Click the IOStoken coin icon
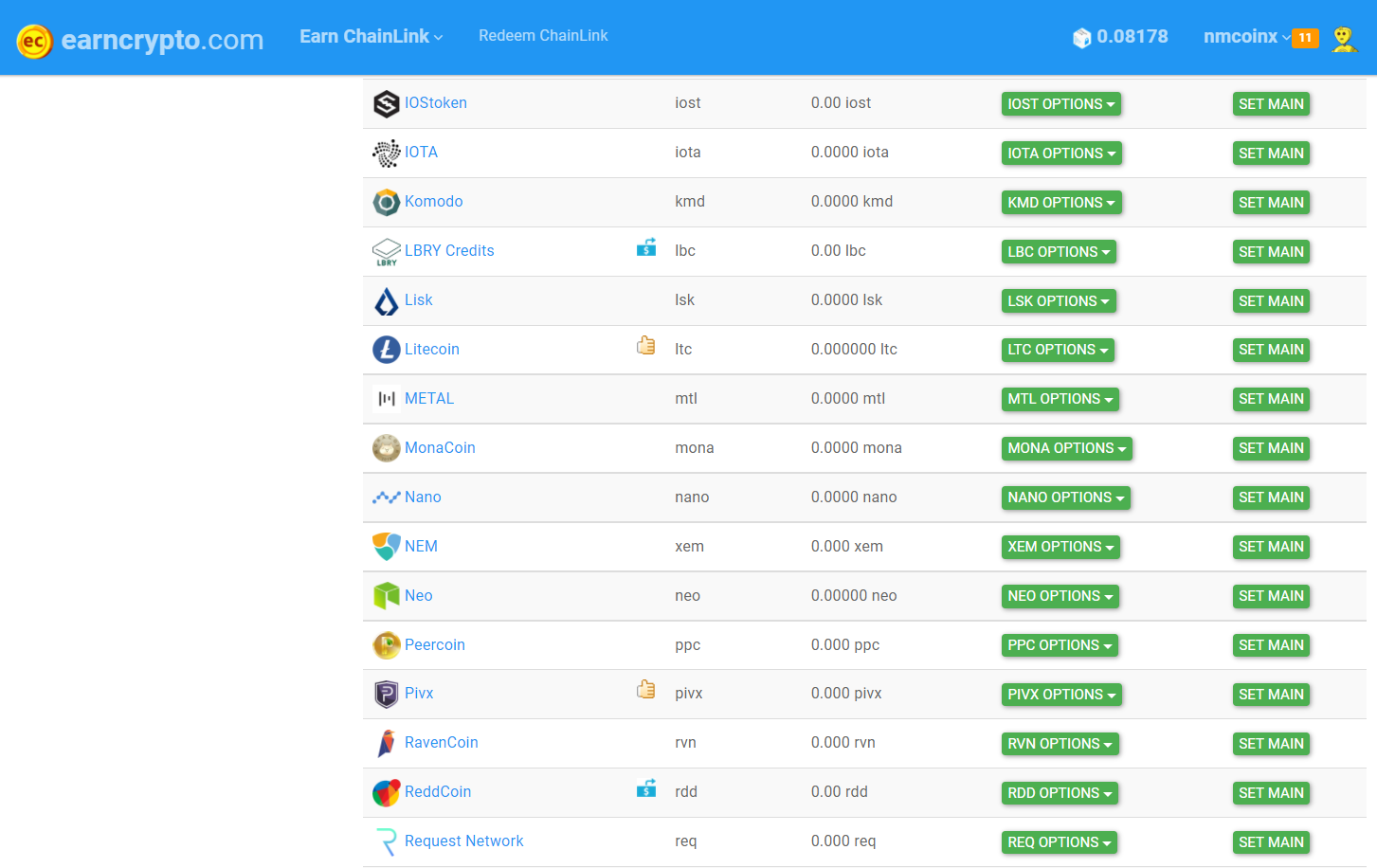Image resolution: width=1377 pixels, height=868 pixels. coord(386,103)
